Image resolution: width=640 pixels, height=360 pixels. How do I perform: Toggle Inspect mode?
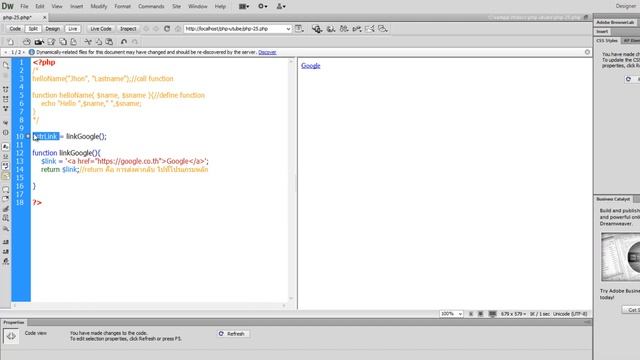[x=128, y=29]
